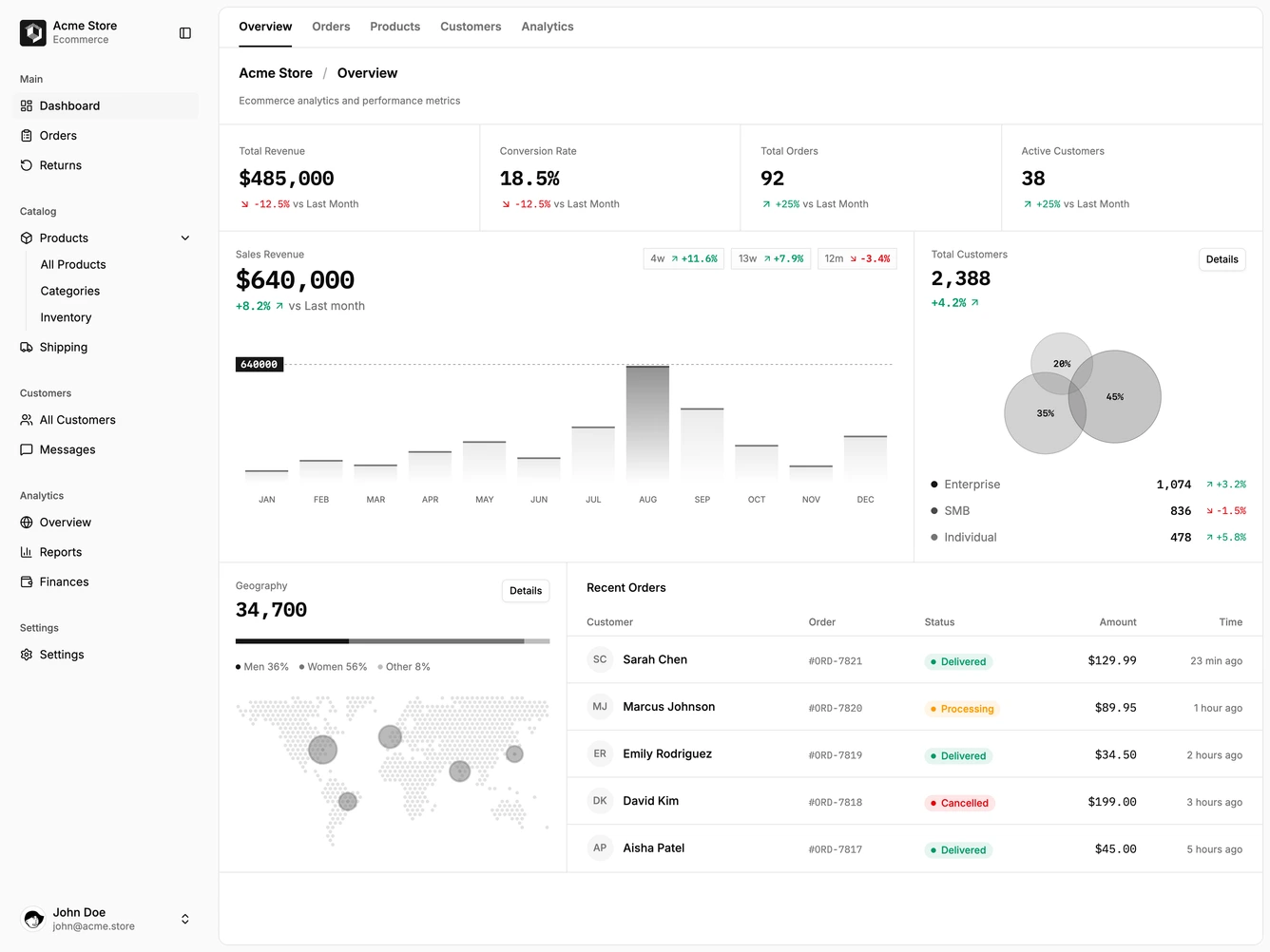Viewport: 1270px width, 952px height.
Task: Click the Processing status badge
Action: (961, 709)
